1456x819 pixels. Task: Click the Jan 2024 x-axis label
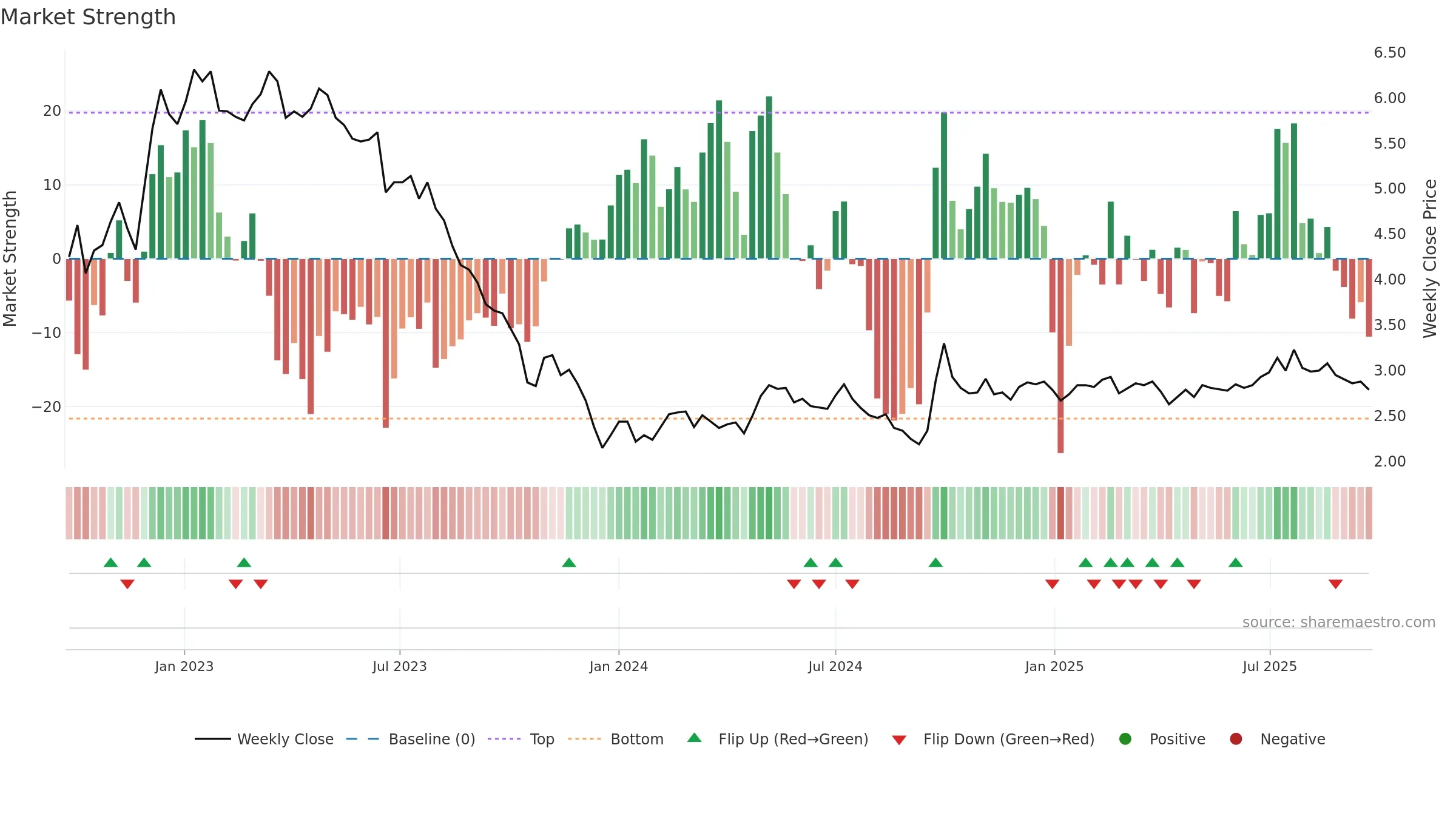[x=619, y=666]
